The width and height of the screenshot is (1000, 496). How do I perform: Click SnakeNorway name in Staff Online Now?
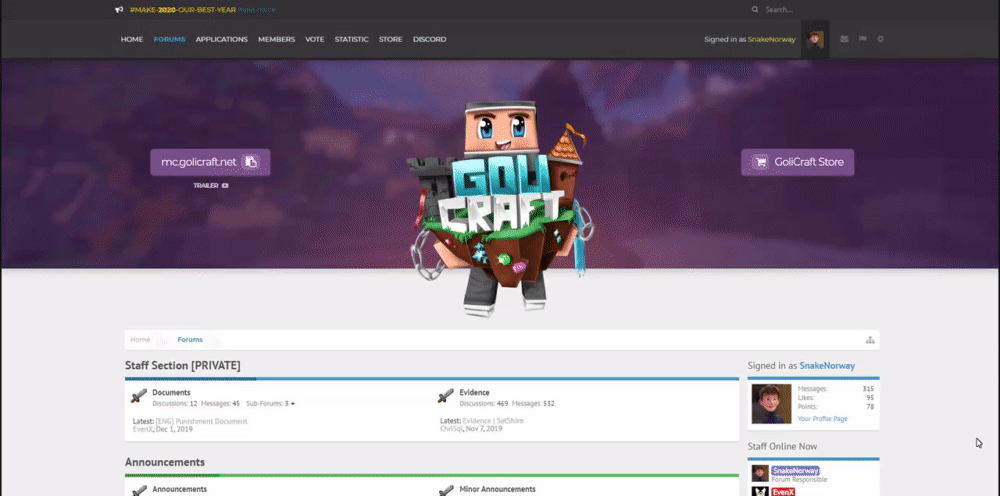(x=795, y=471)
